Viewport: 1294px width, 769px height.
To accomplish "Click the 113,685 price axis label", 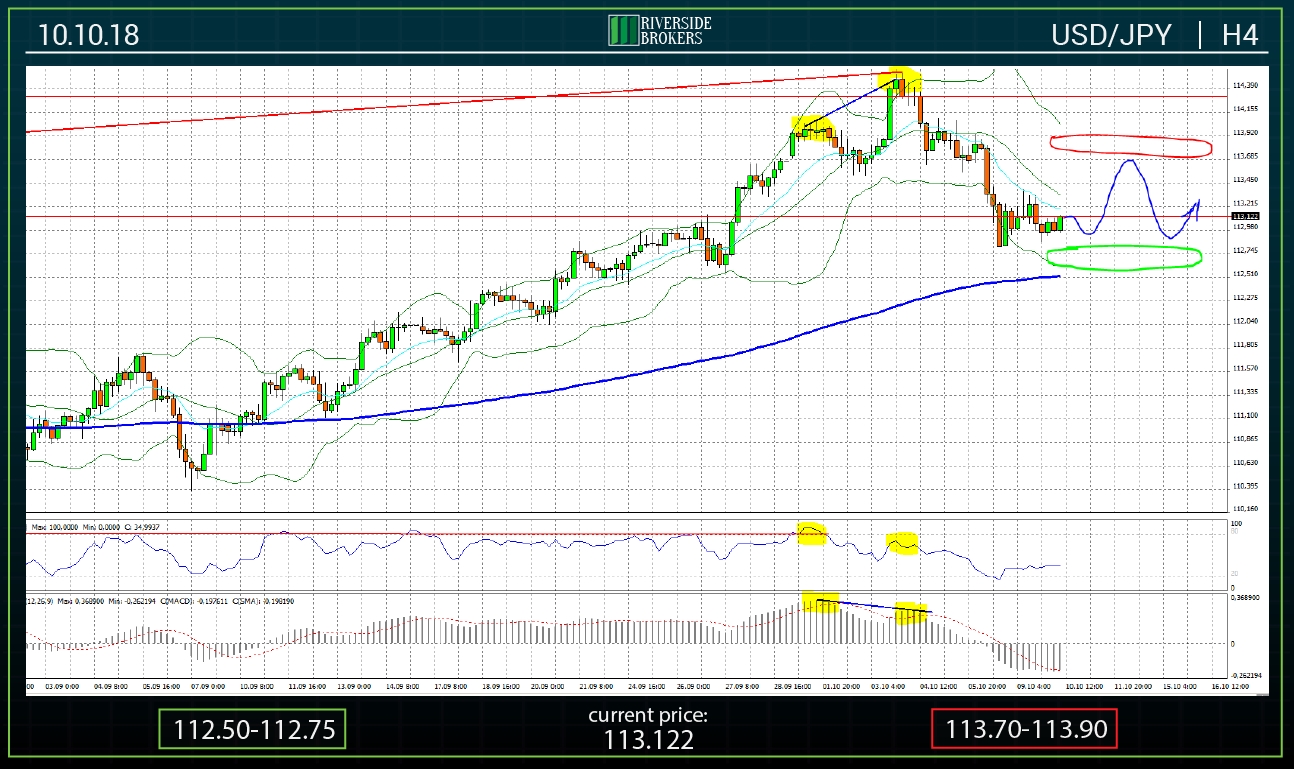I will [1245, 156].
